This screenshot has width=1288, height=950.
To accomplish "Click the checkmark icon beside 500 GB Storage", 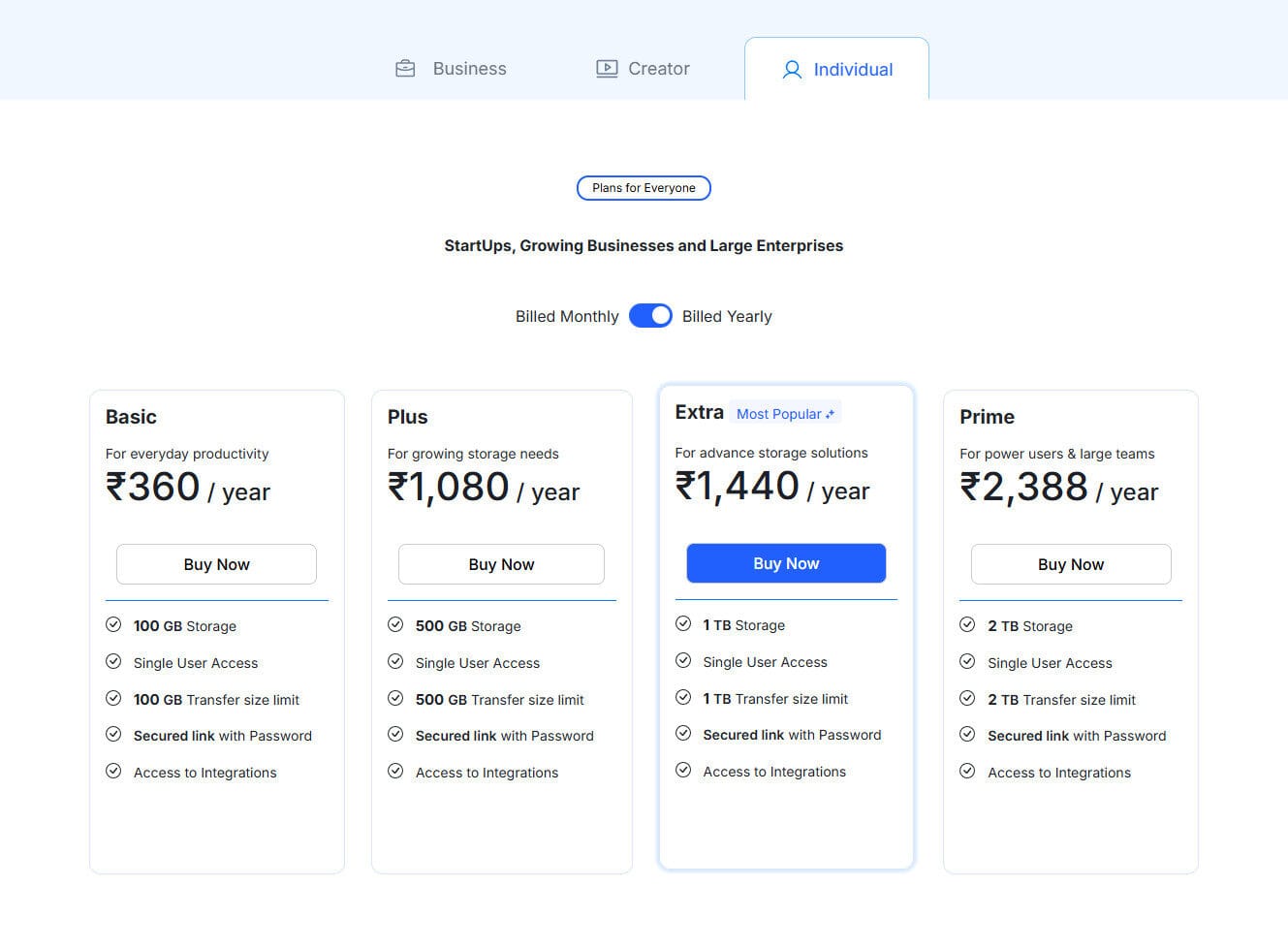I will (x=395, y=625).
